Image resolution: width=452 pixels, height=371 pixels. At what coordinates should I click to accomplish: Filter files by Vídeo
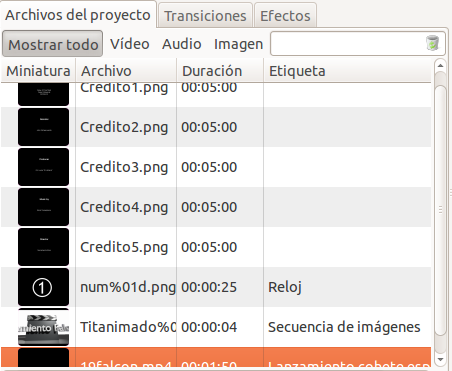pyautogui.click(x=130, y=44)
